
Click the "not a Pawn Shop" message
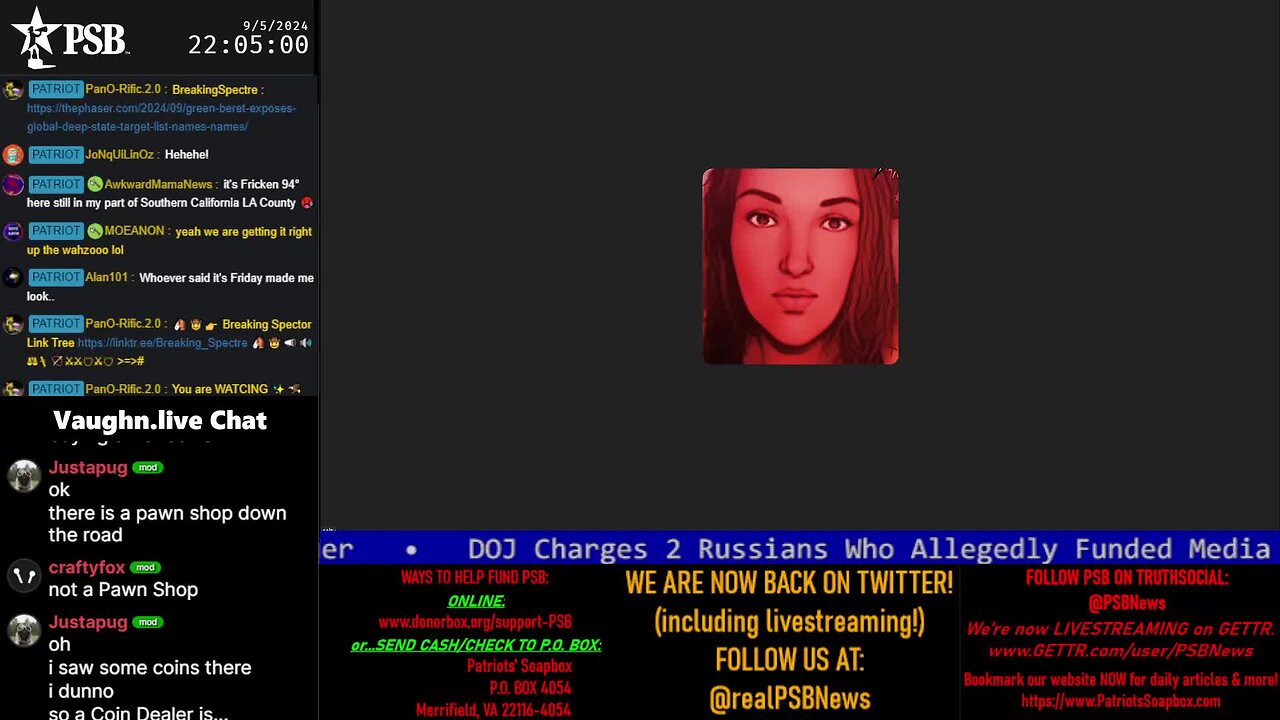coord(123,589)
